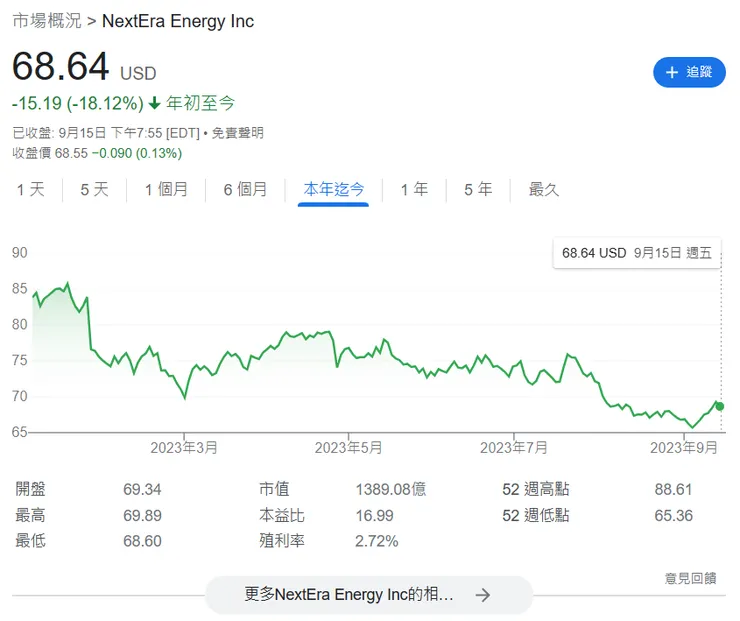Open the 5 年 chart range
Viewport: 740px width, 621px height.
pos(478,190)
